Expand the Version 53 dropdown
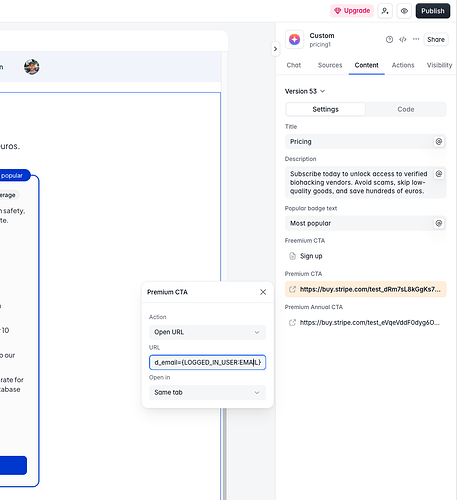 click(x=305, y=91)
